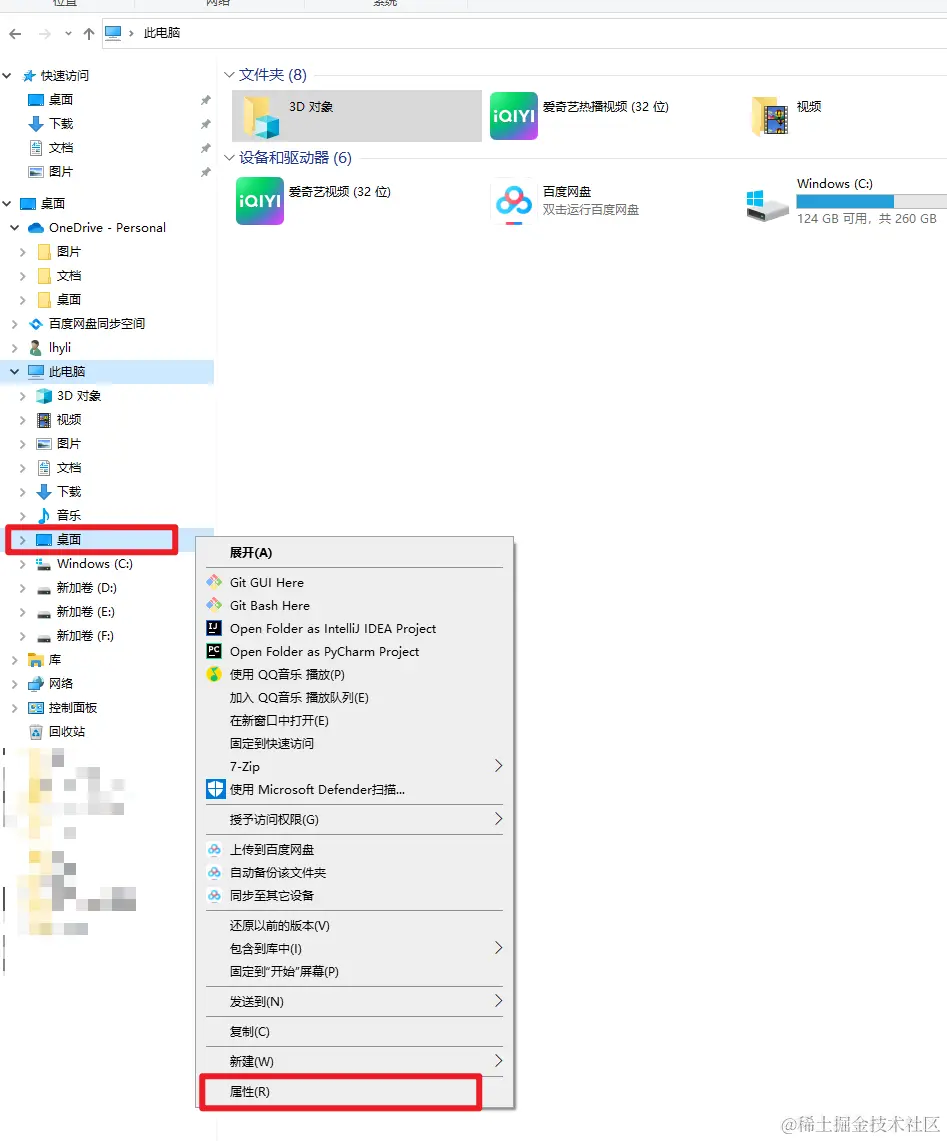The height and width of the screenshot is (1141, 947).
Task: Open the iQIYI hot video folder icon
Action: (513, 115)
